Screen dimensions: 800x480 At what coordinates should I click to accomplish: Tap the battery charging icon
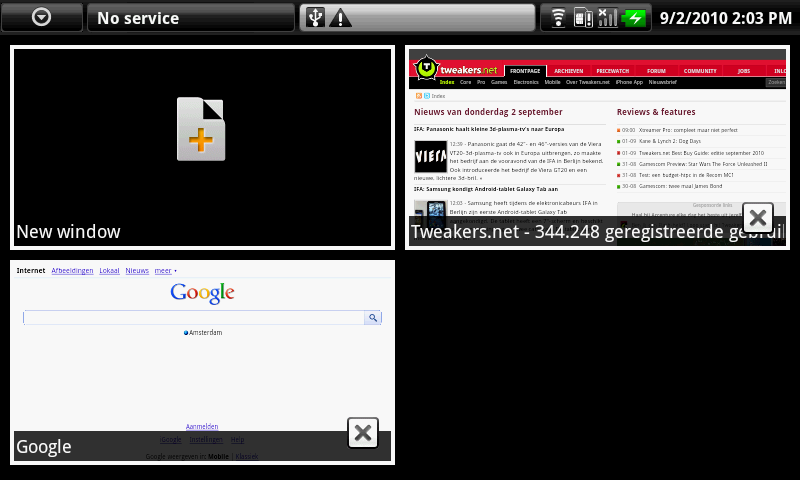634,18
